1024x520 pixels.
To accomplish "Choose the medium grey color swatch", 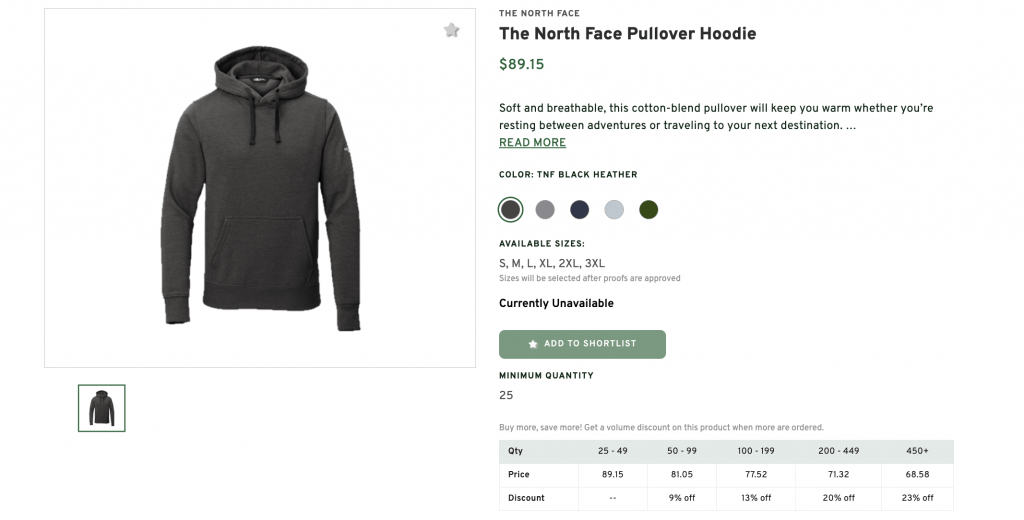I will 545,209.
